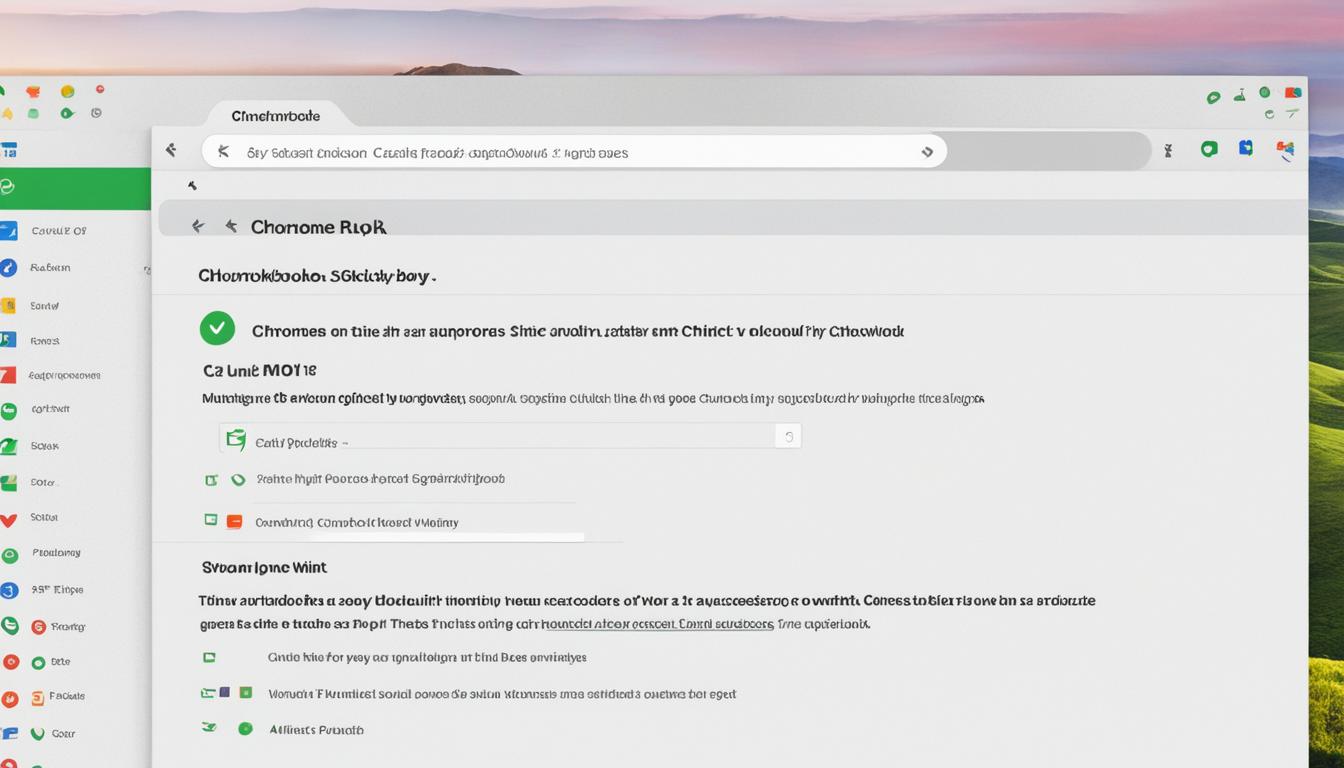Toggle checkbox beside 'Srahte hpiit Pooroce'
Viewport: 1344px width, 768px height.
pyautogui.click(x=211, y=480)
